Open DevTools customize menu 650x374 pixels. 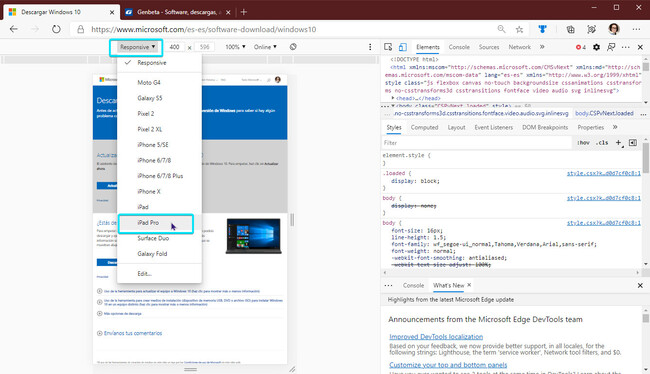click(626, 47)
